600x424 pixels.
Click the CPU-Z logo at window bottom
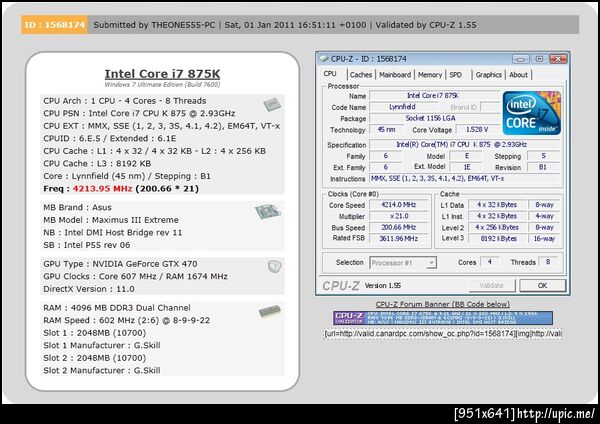pyautogui.click(x=341, y=286)
